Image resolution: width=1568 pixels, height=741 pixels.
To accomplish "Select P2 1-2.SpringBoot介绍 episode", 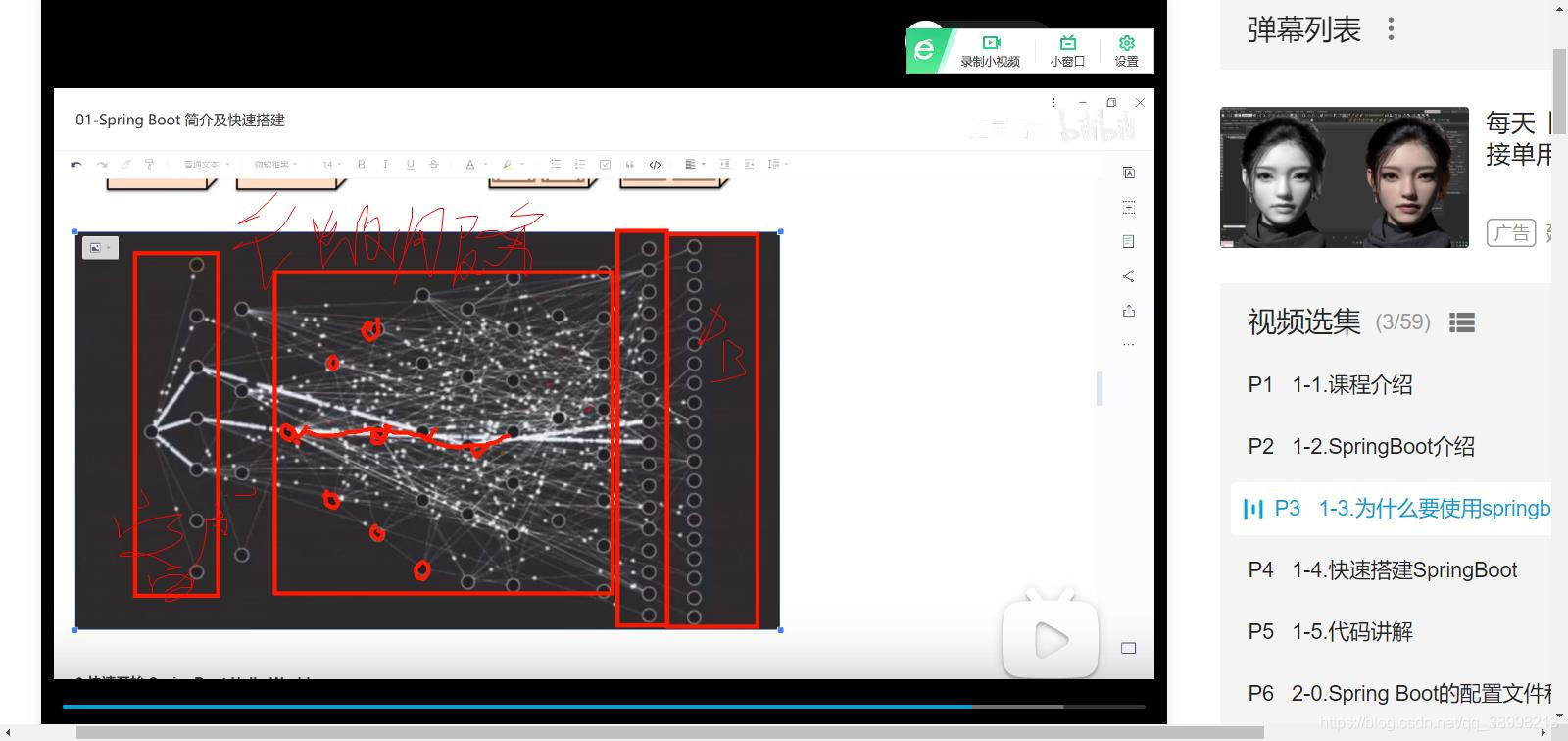I will pos(1392,447).
